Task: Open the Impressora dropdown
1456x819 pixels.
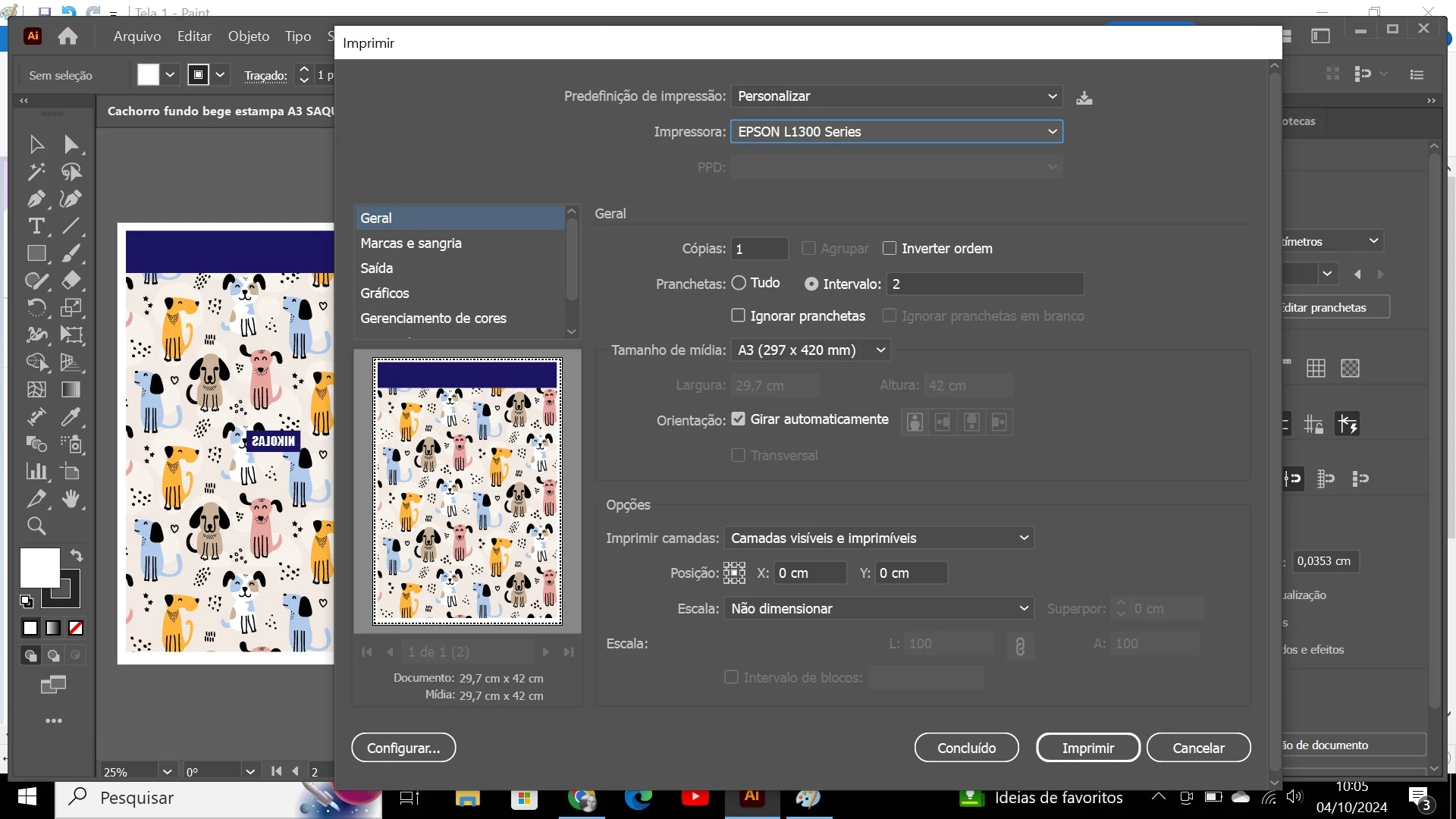Action: (x=896, y=132)
